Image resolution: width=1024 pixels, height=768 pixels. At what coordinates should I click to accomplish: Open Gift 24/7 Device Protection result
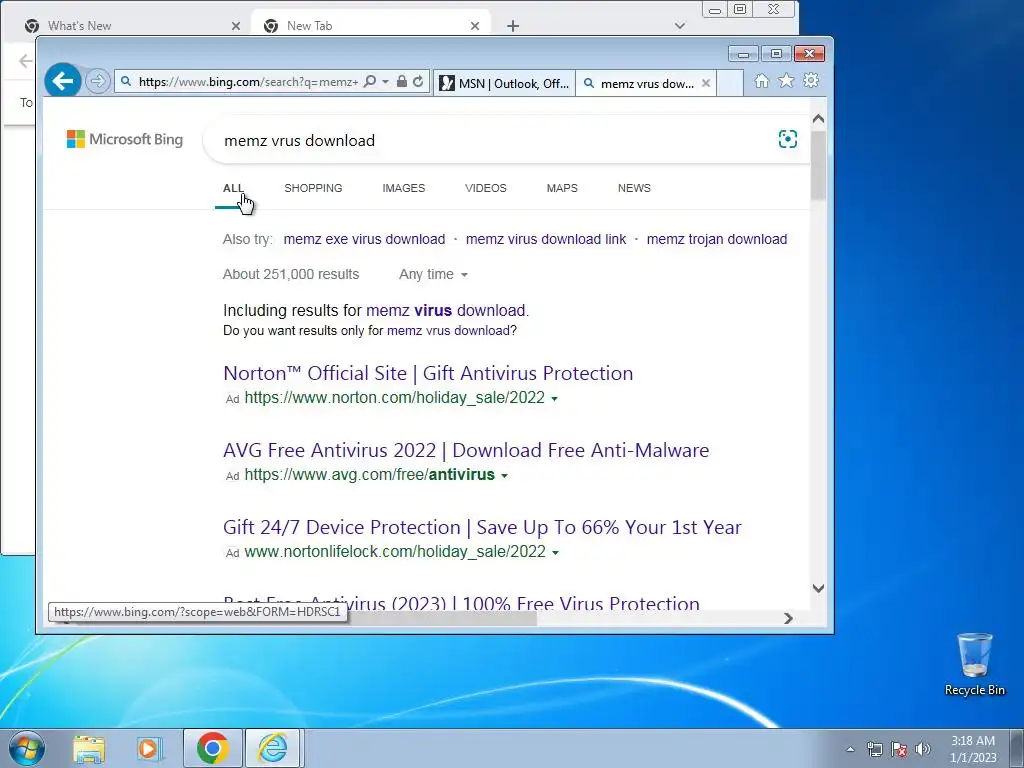pos(482,527)
